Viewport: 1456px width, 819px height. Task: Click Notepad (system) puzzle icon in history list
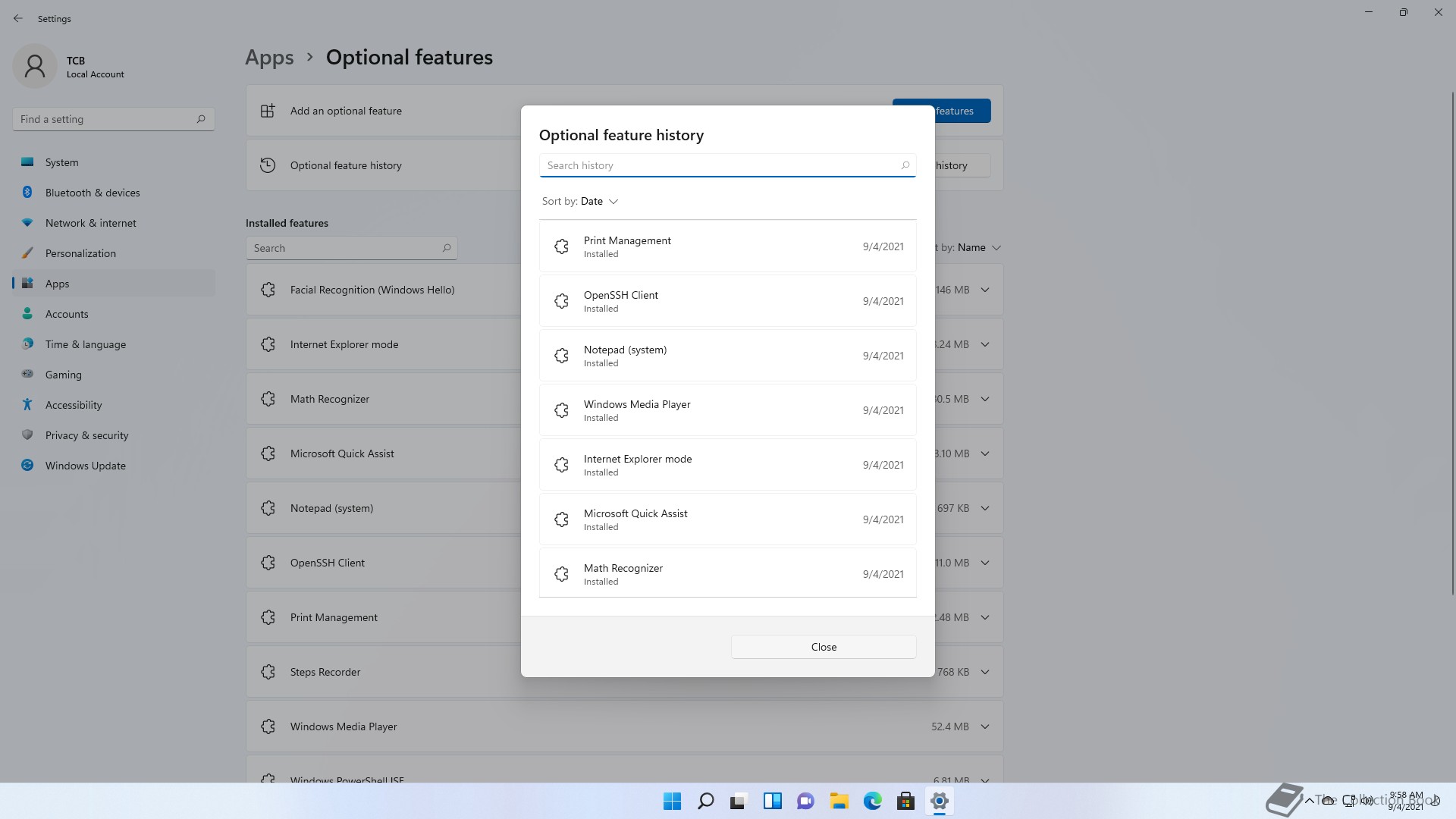pos(561,356)
